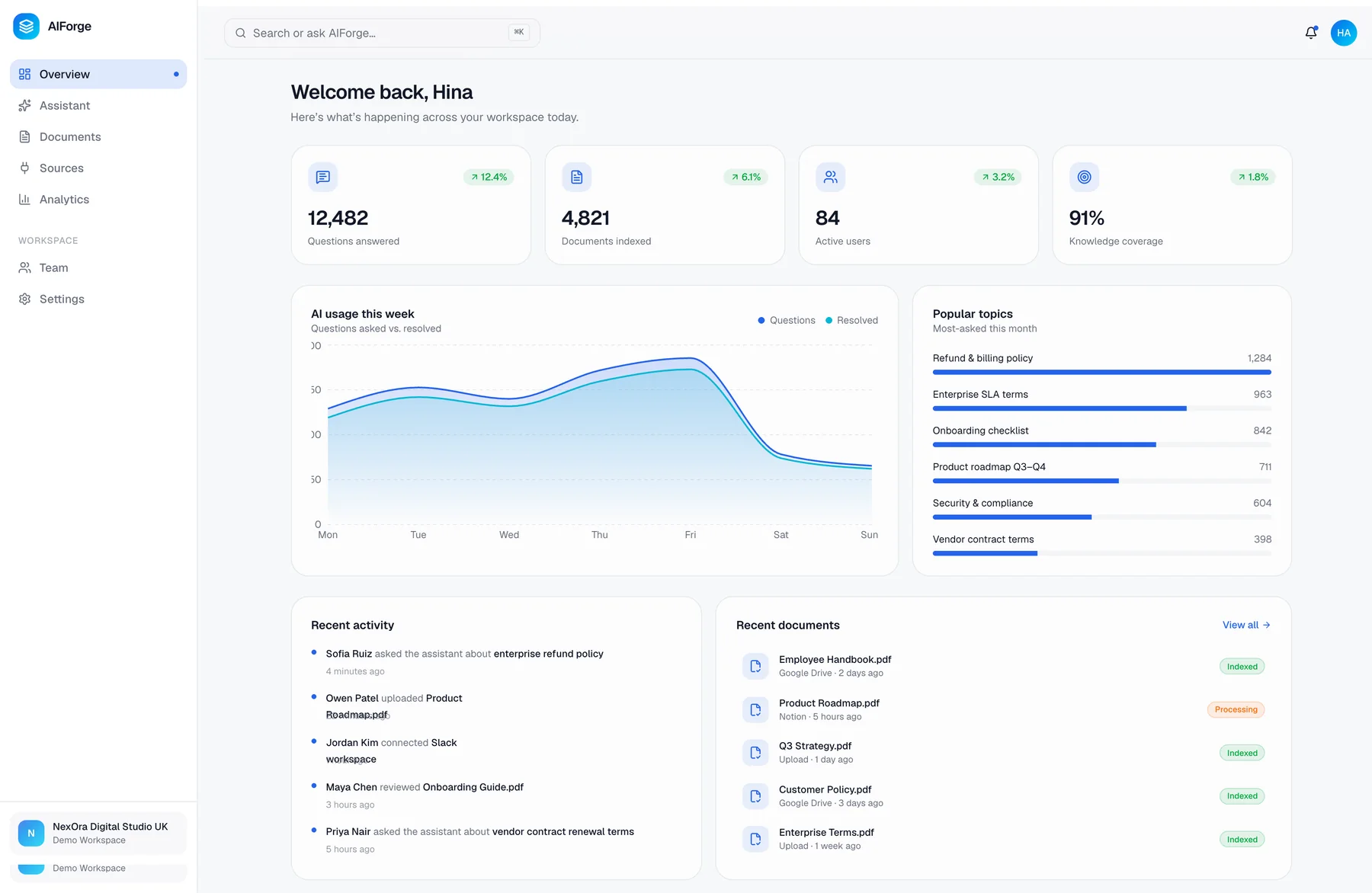Click the Refund & billing policy bar
The image size is (1372, 893).
click(1102, 372)
